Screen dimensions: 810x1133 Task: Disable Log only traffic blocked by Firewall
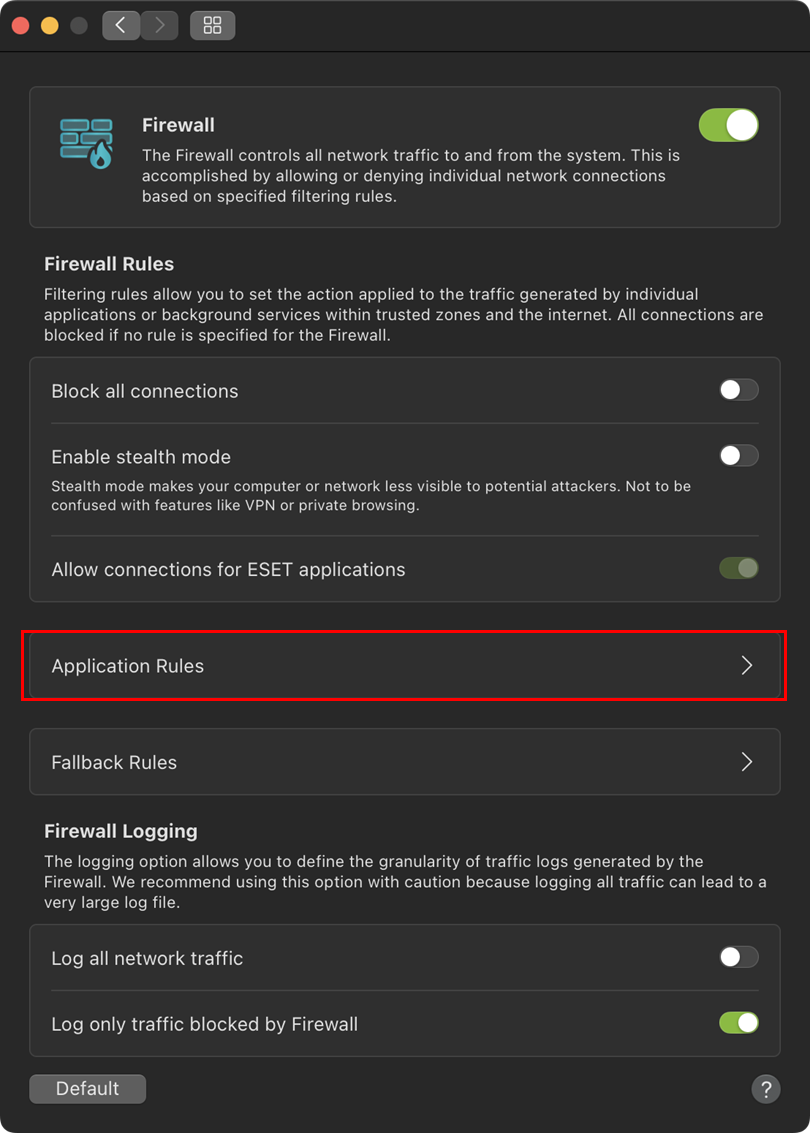[x=738, y=1023]
